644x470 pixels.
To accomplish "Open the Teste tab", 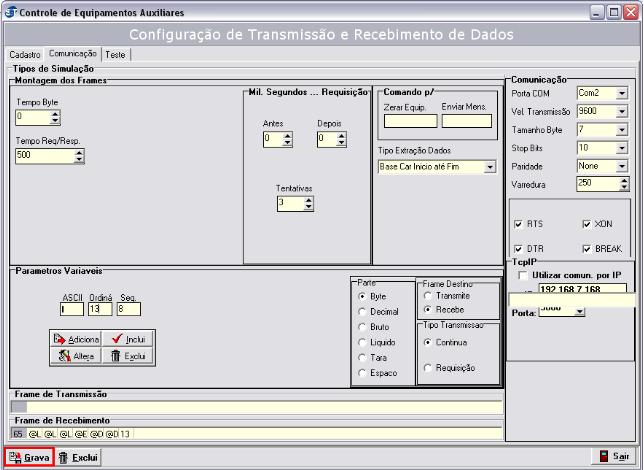I will point(115,54).
